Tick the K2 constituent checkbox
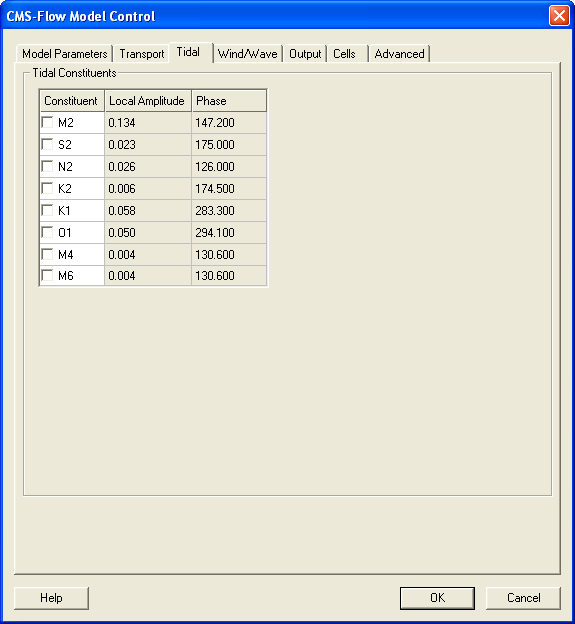Viewport: 575px width, 624px height. [47, 188]
